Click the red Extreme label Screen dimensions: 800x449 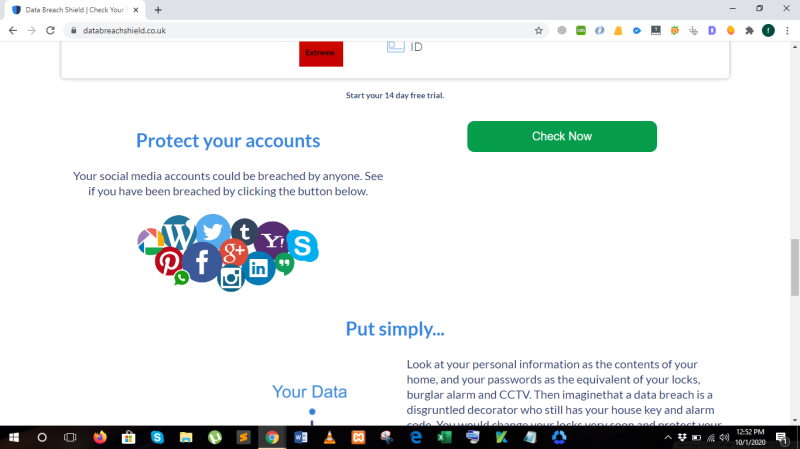[x=321, y=53]
